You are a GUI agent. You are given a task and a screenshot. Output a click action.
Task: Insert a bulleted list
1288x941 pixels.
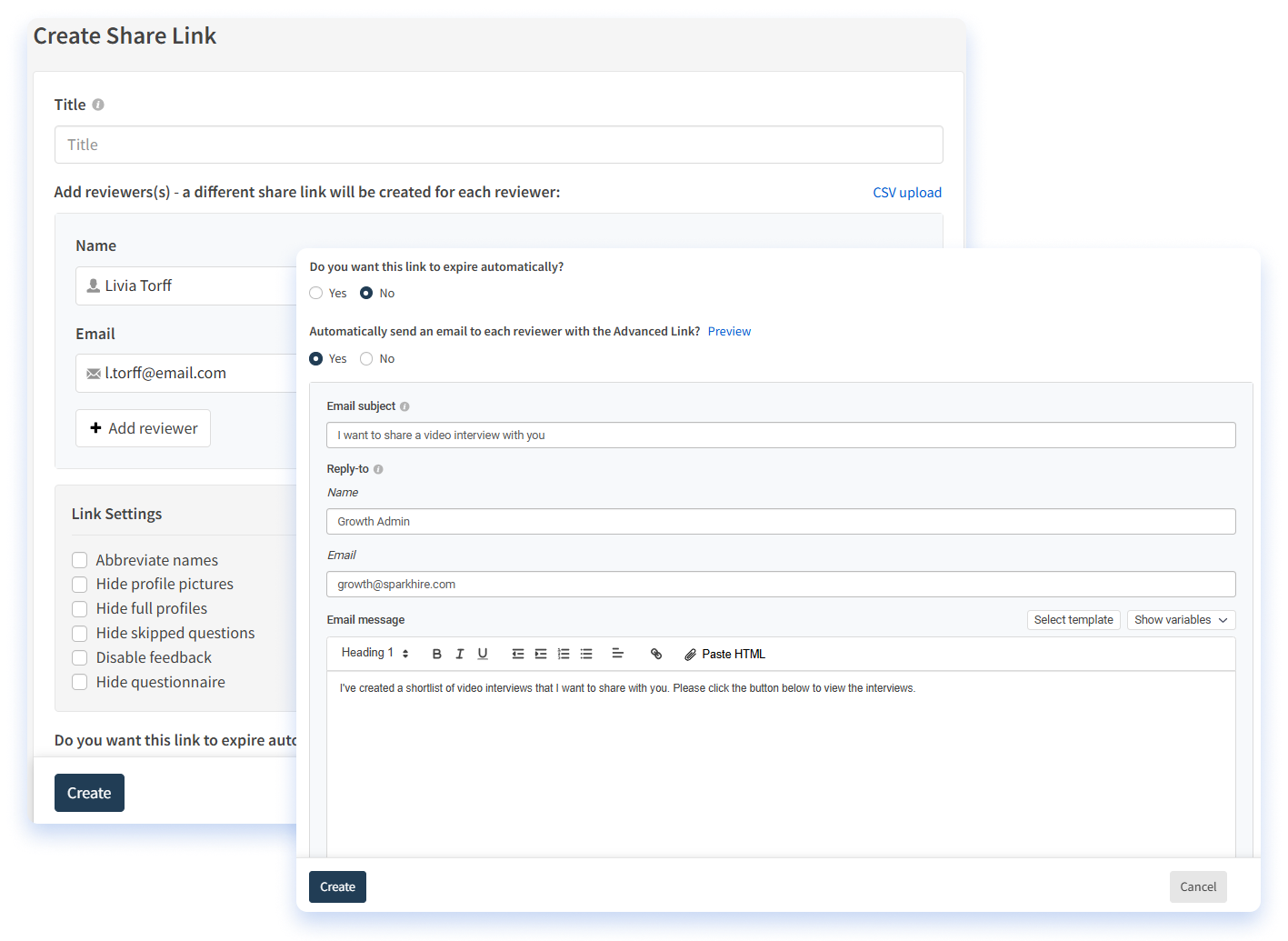[586, 654]
